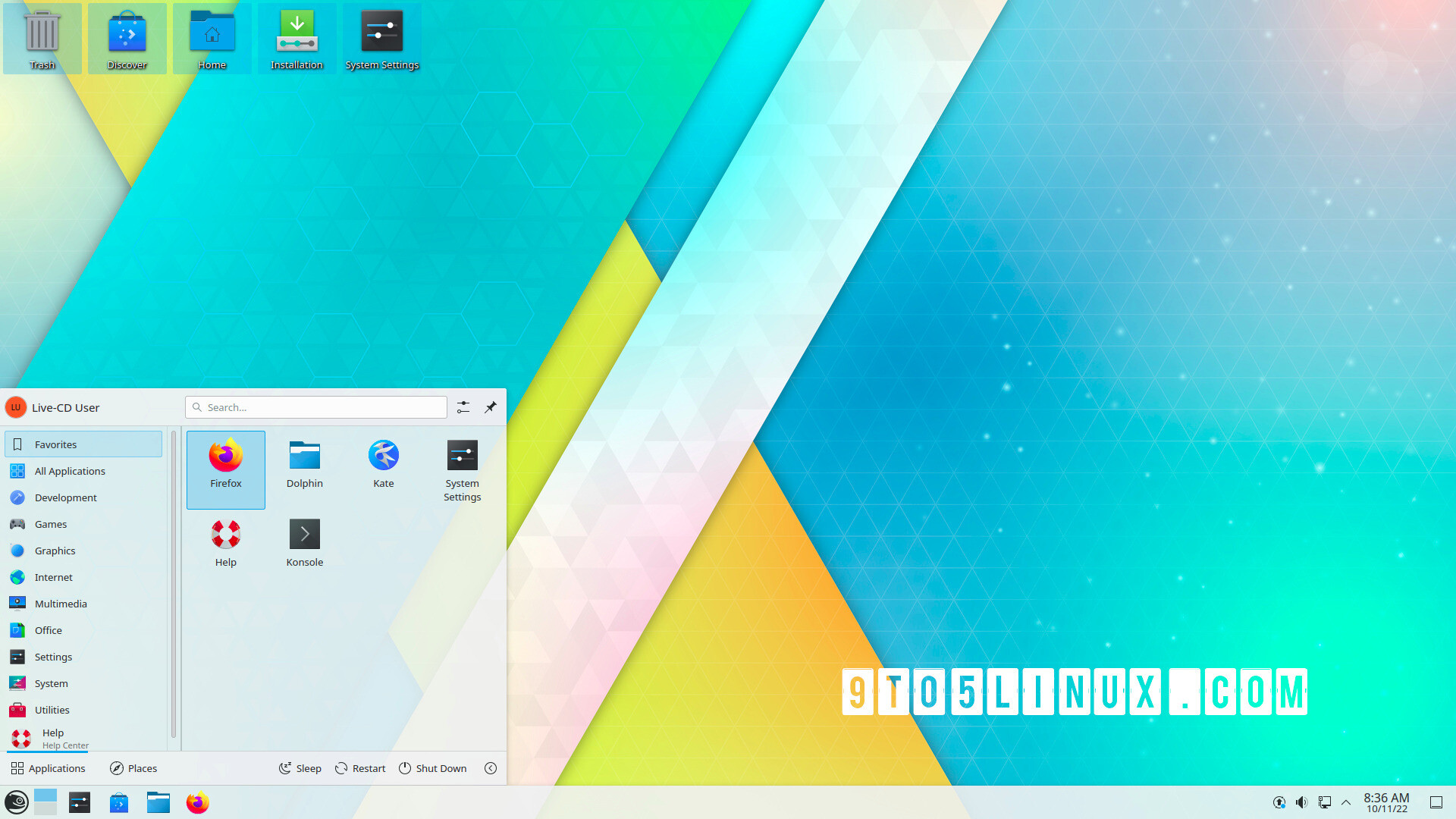Viewport: 1456px width, 819px height.
Task: Open the Office category
Action: (83, 630)
